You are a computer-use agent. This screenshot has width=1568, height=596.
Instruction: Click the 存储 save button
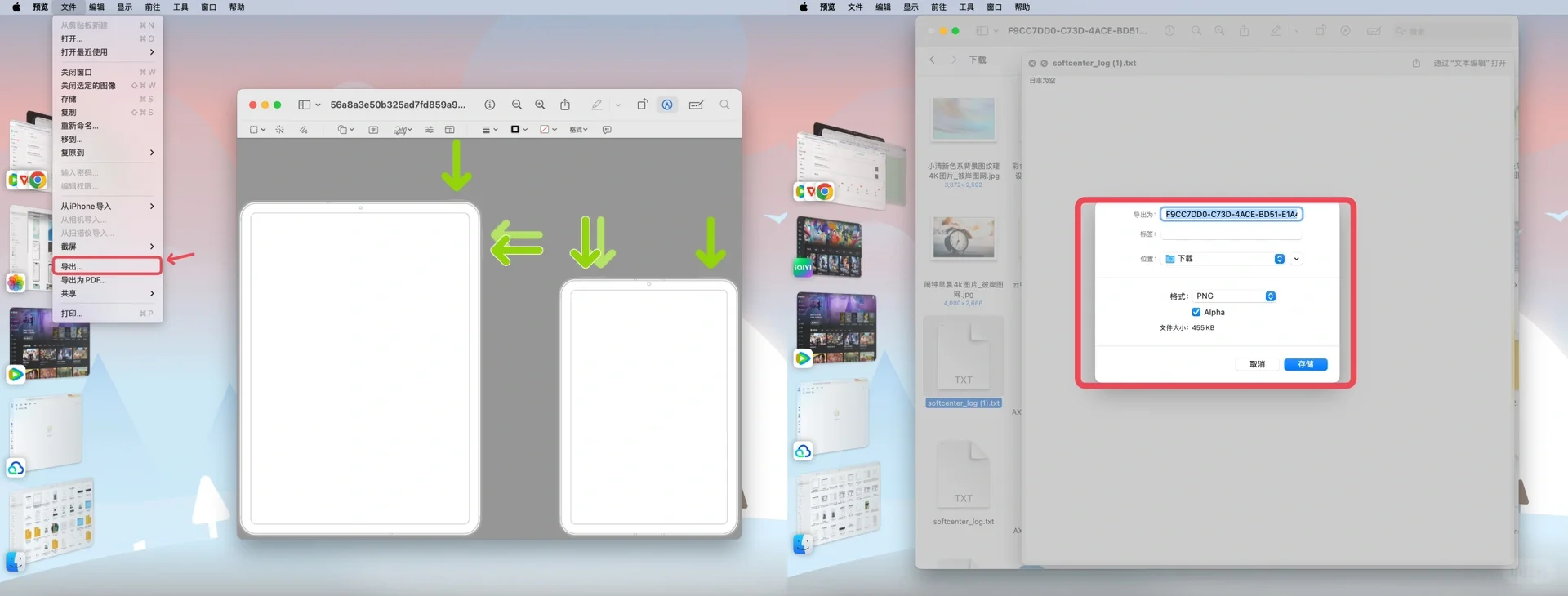point(1306,364)
